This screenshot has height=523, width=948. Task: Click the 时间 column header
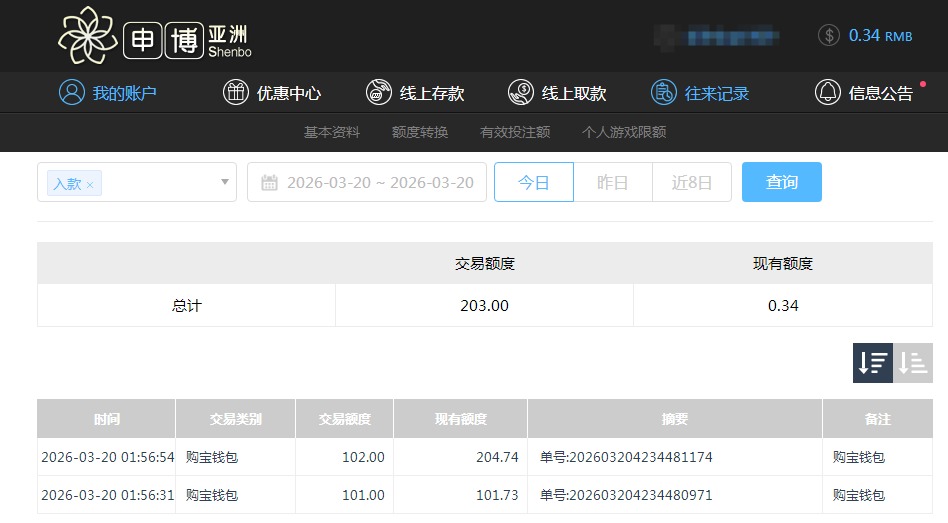106,418
